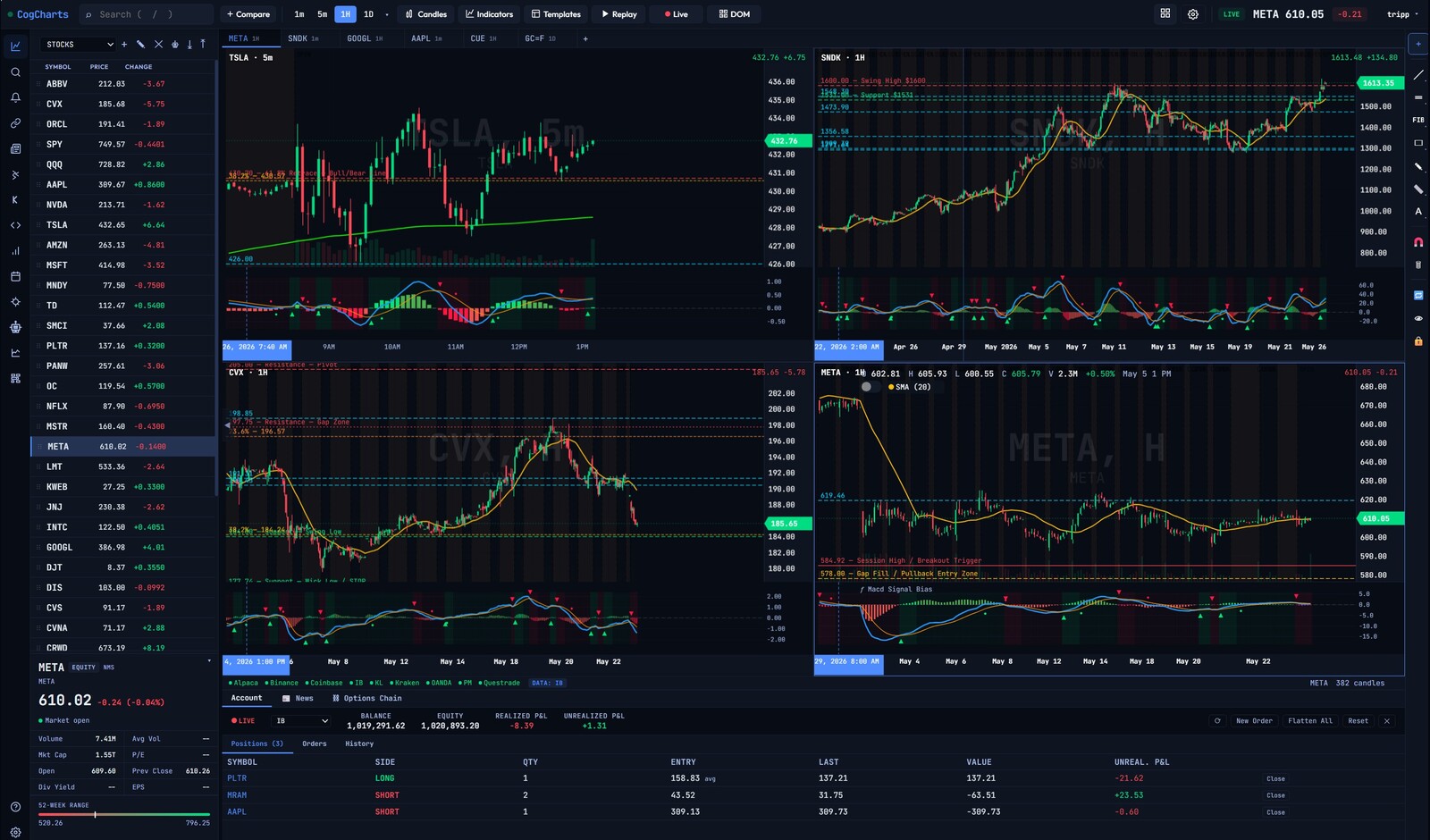Close the MRAM position row
1430x840 pixels.
[x=1275, y=795]
